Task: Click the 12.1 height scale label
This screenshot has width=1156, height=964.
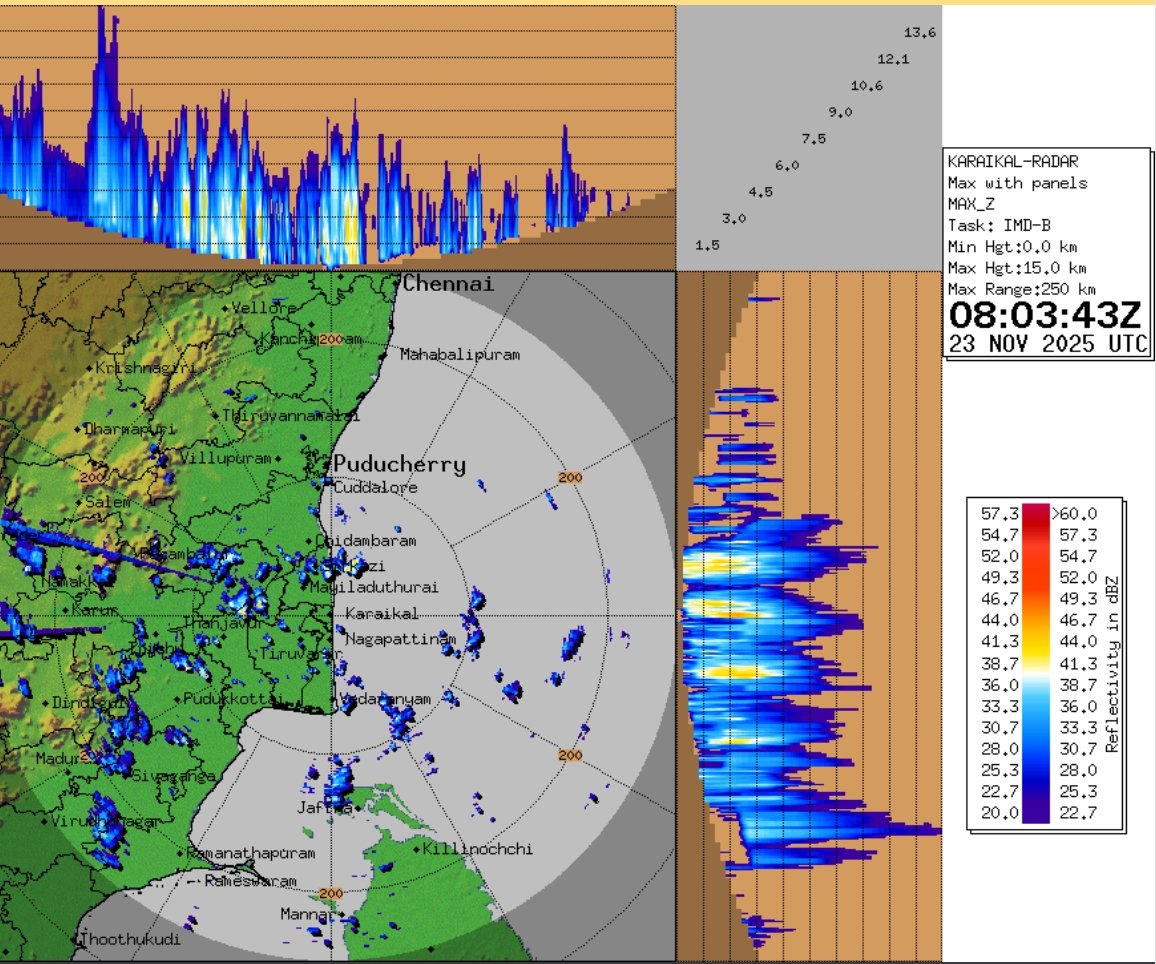Action: click(893, 59)
